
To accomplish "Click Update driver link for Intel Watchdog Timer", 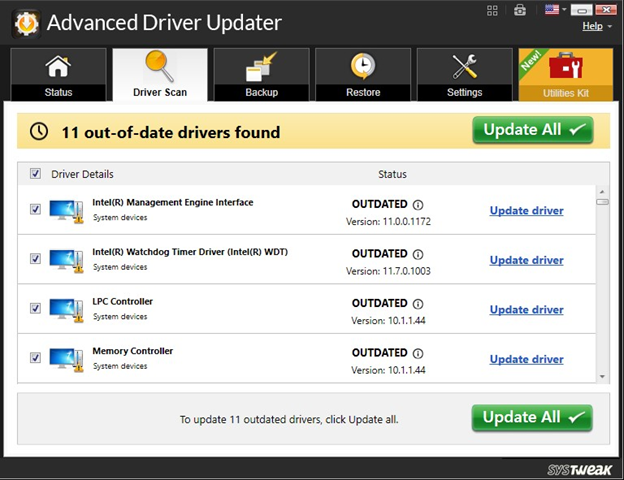I will [526, 260].
